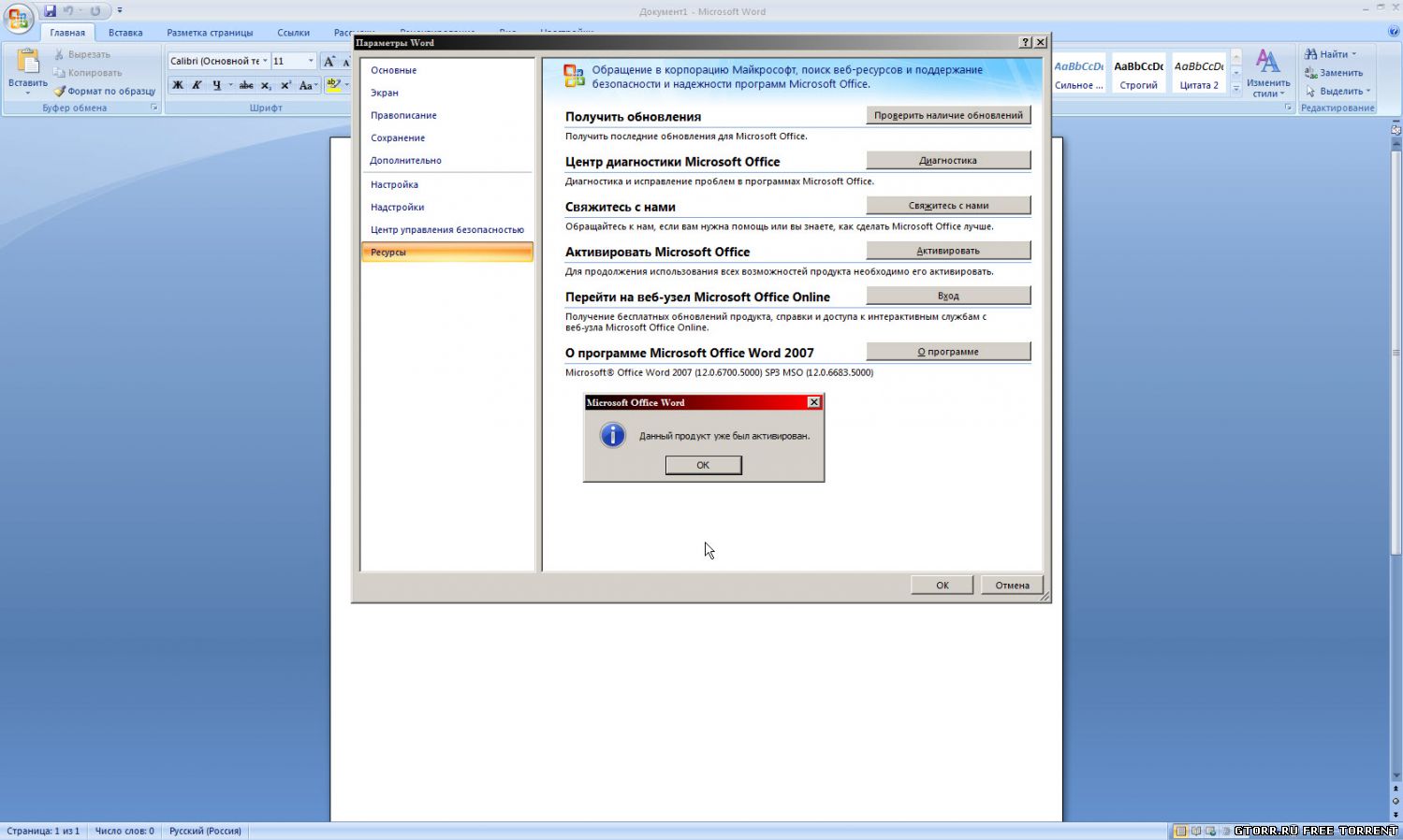Screen dimensions: 1403x840
Task: Click the Свяжитесь с нами button
Action: pos(948,205)
